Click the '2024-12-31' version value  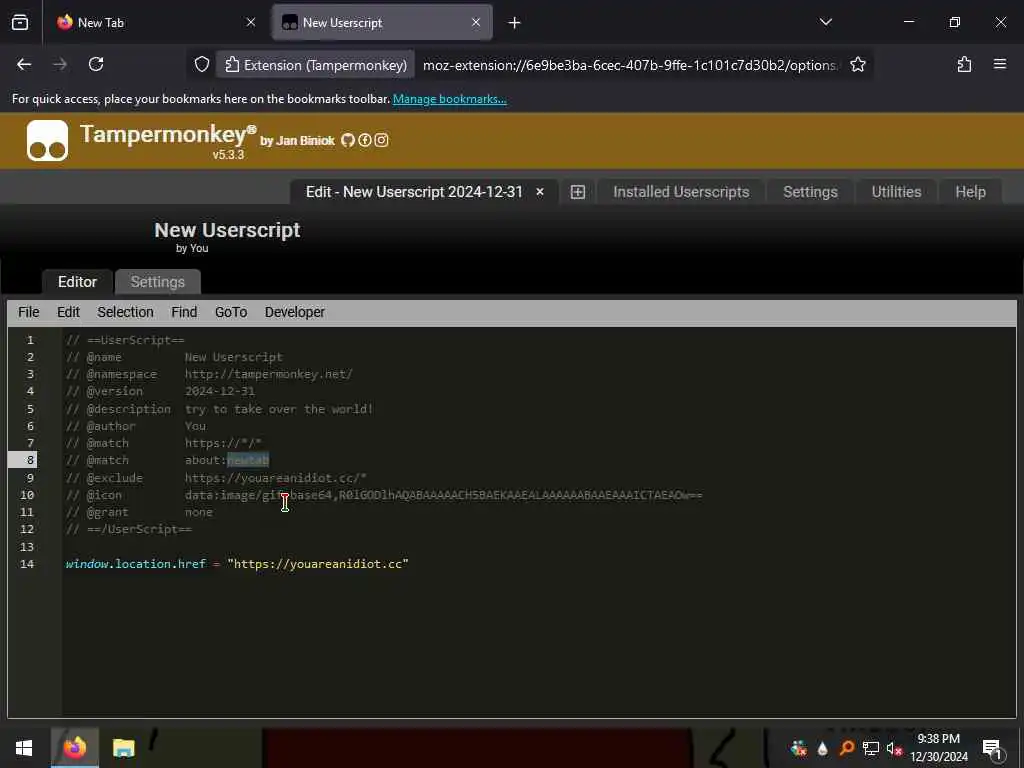tap(219, 391)
